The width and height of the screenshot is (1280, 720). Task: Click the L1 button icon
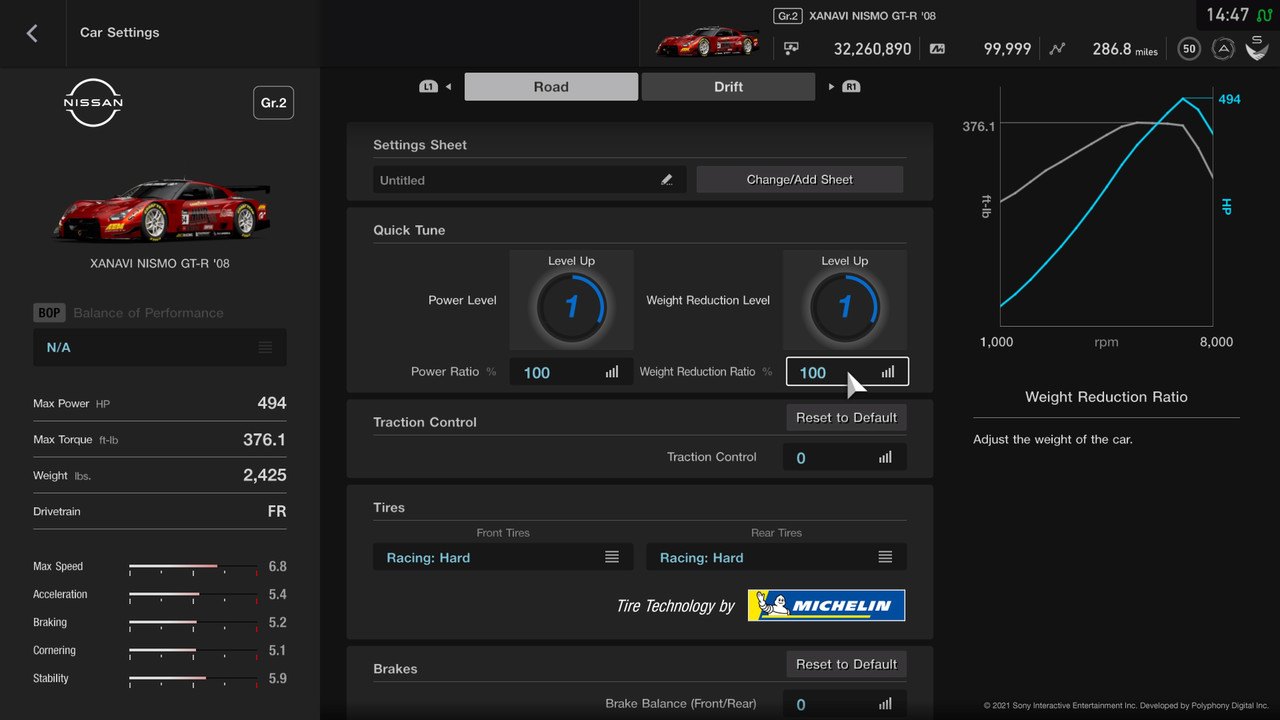click(x=428, y=87)
